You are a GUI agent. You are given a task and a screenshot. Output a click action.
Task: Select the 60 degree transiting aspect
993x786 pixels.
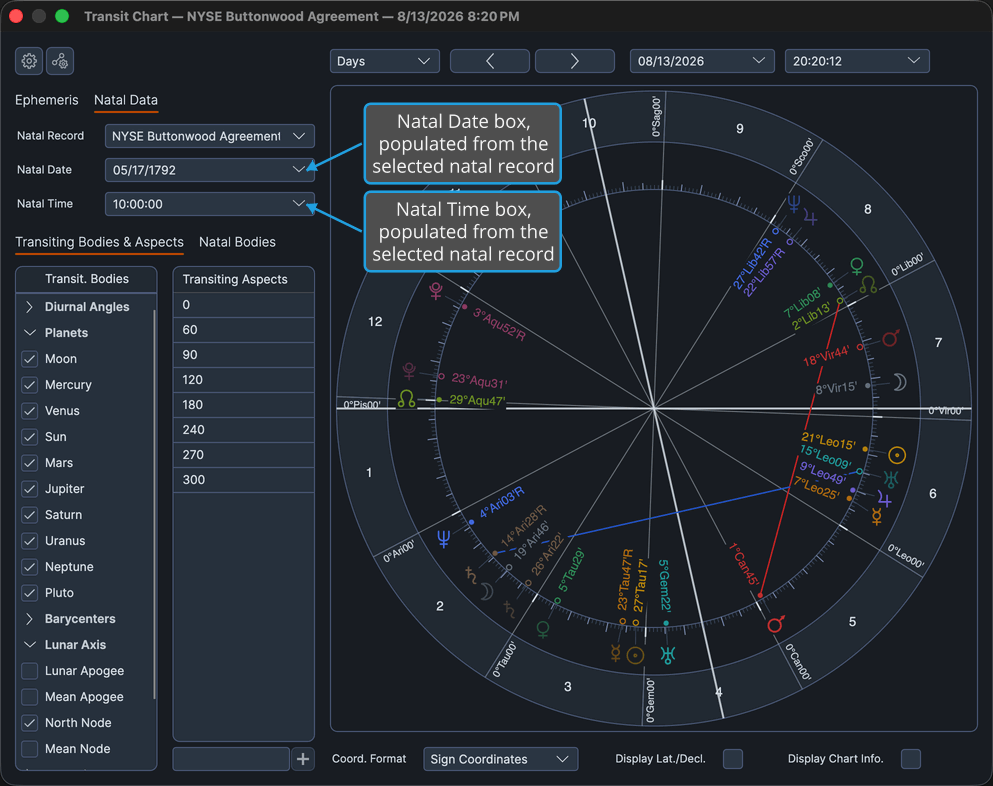point(244,329)
